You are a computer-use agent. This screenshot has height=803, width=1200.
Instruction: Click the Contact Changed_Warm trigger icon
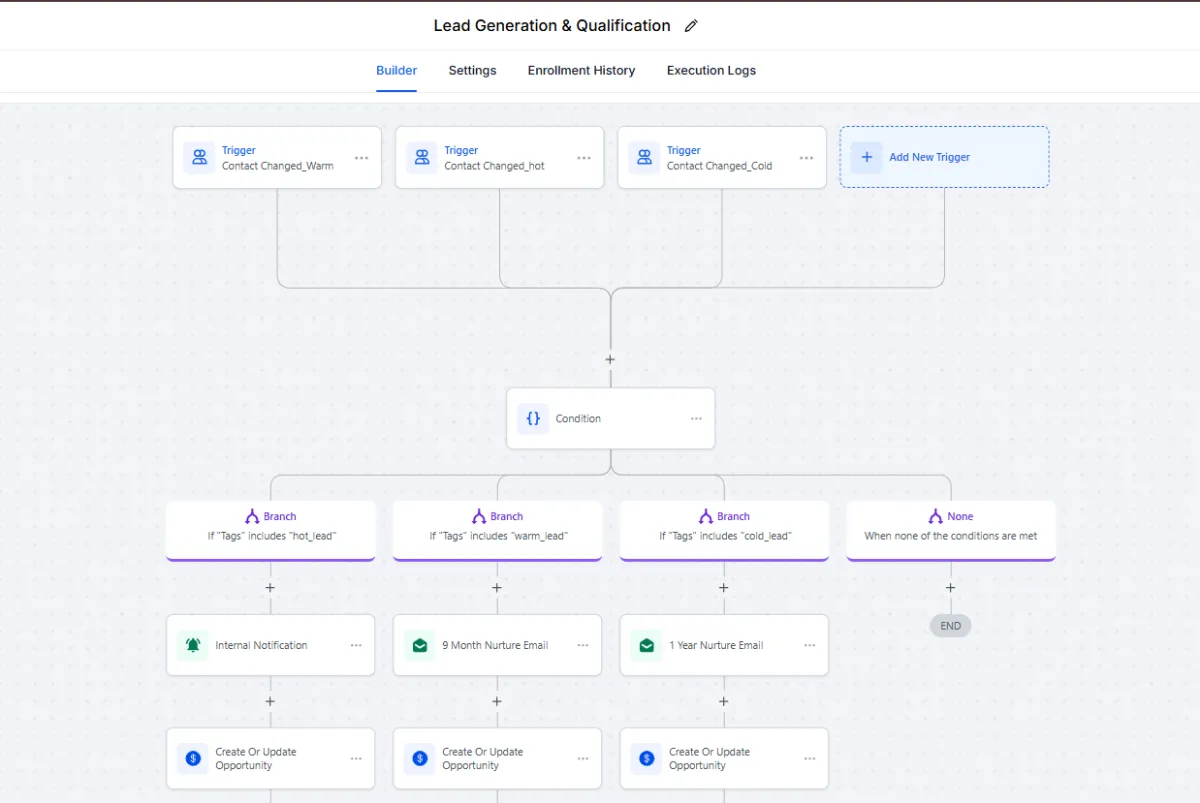point(199,157)
